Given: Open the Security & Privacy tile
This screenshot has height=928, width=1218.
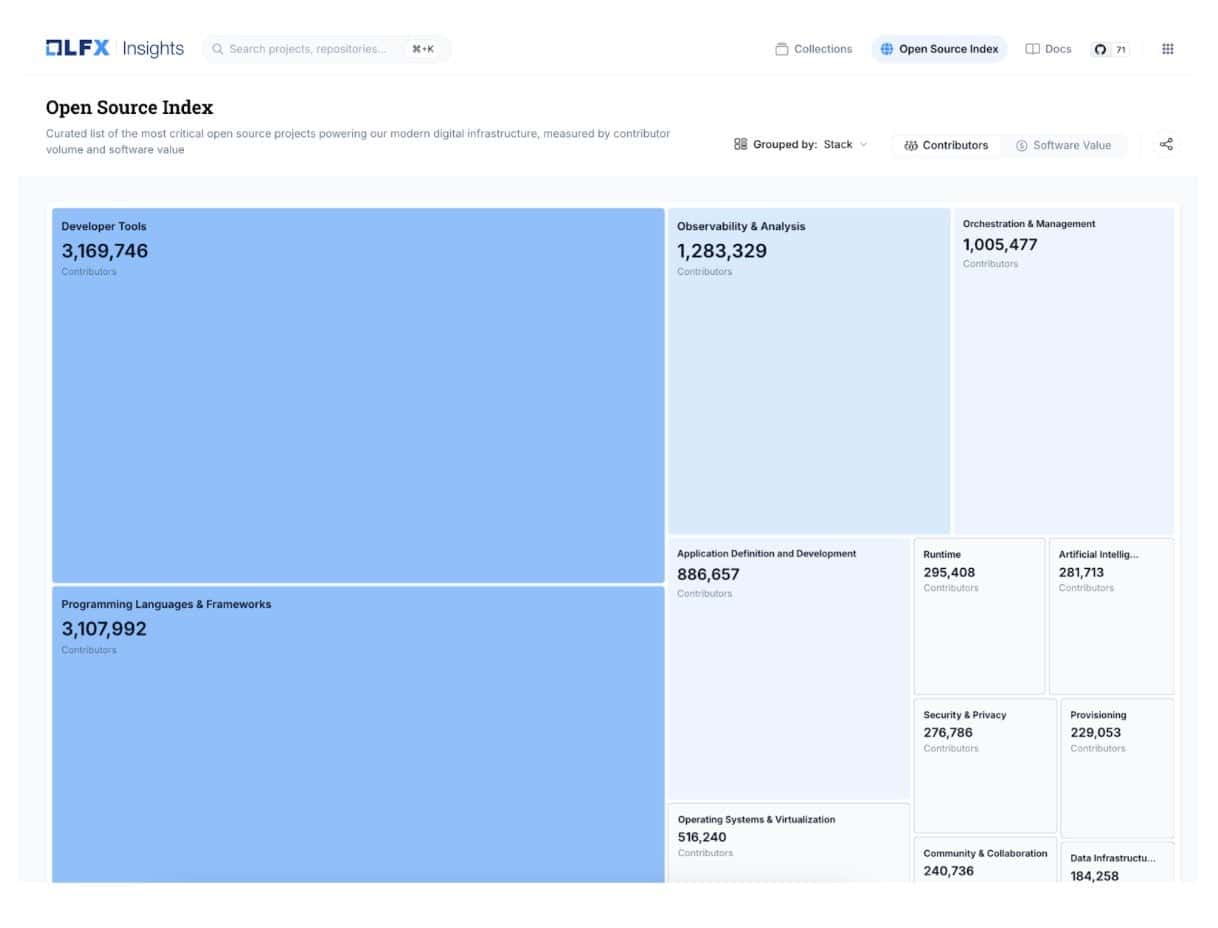Looking at the screenshot, I should pos(984,766).
